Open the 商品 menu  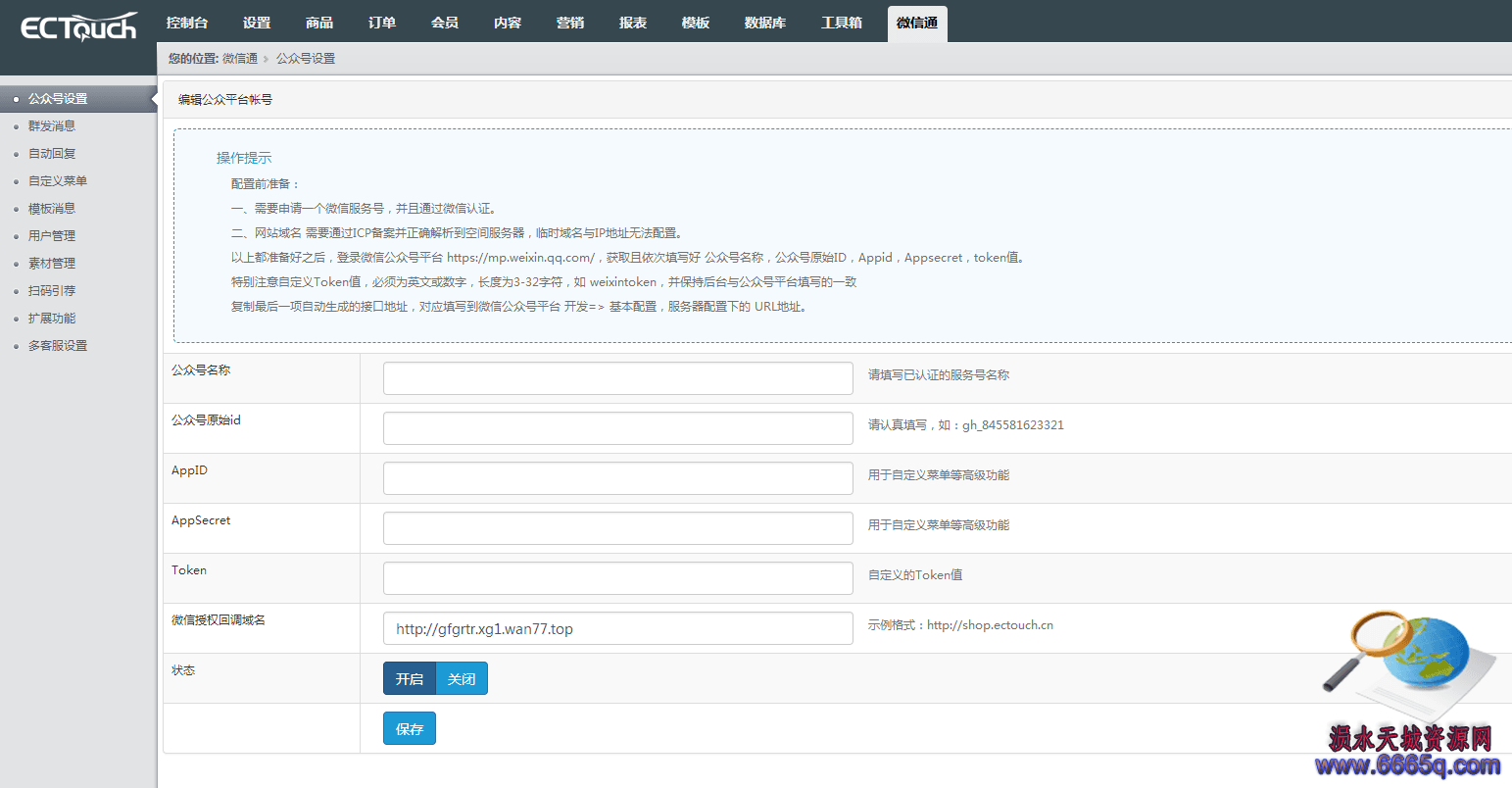tap(319, 23)
